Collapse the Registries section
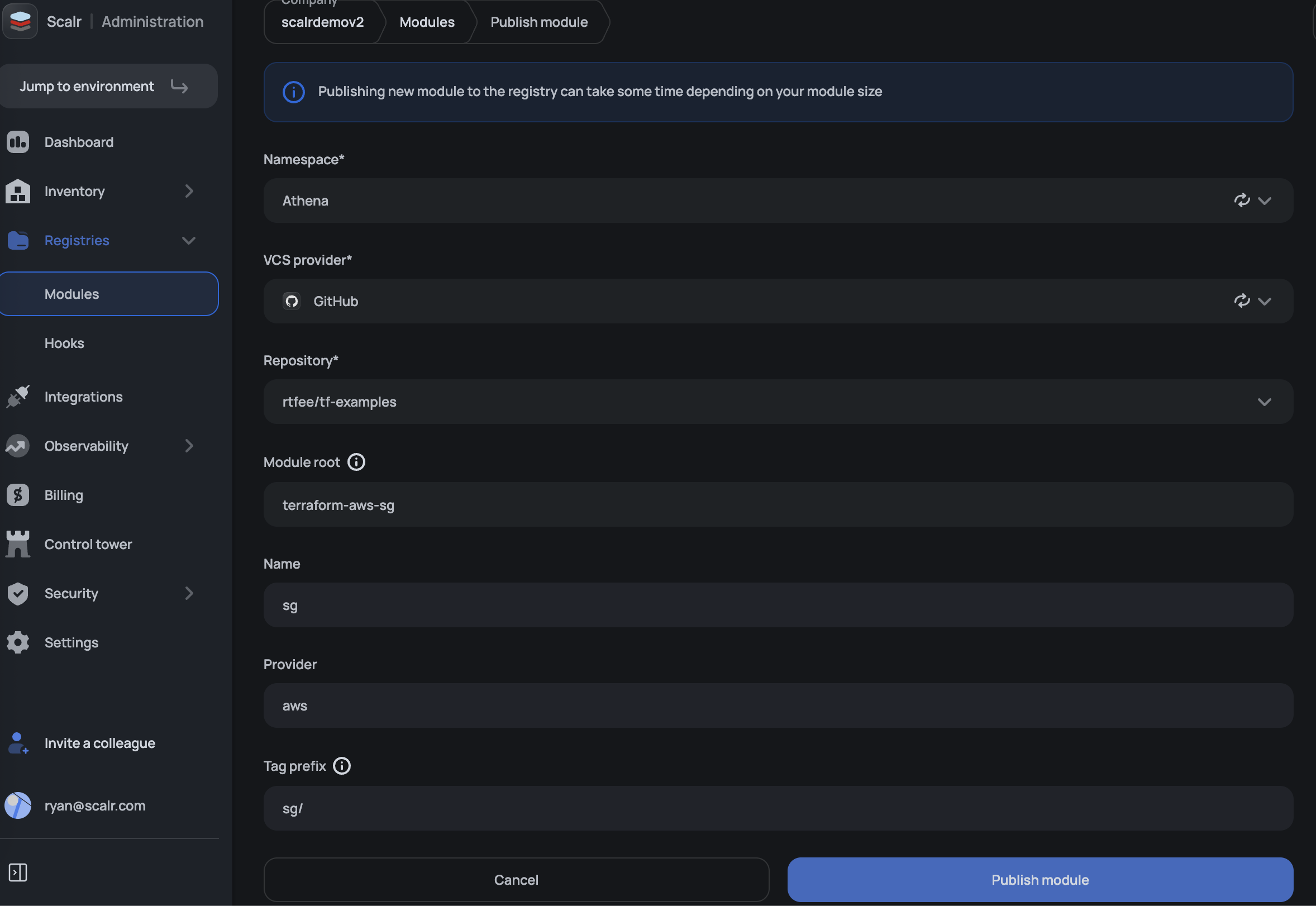 click(x=188, y=241)
